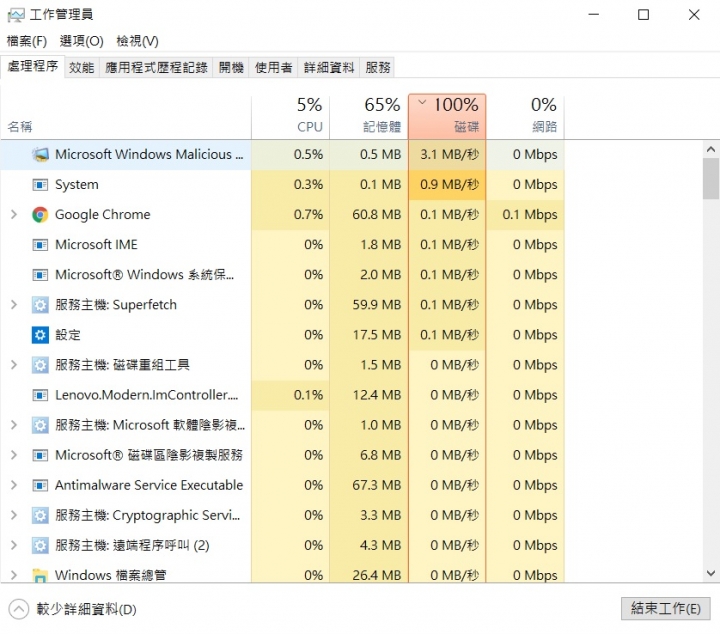Screen dimensions: 720x634
Task: Select the 處理程序 tab
Action: 33,67
